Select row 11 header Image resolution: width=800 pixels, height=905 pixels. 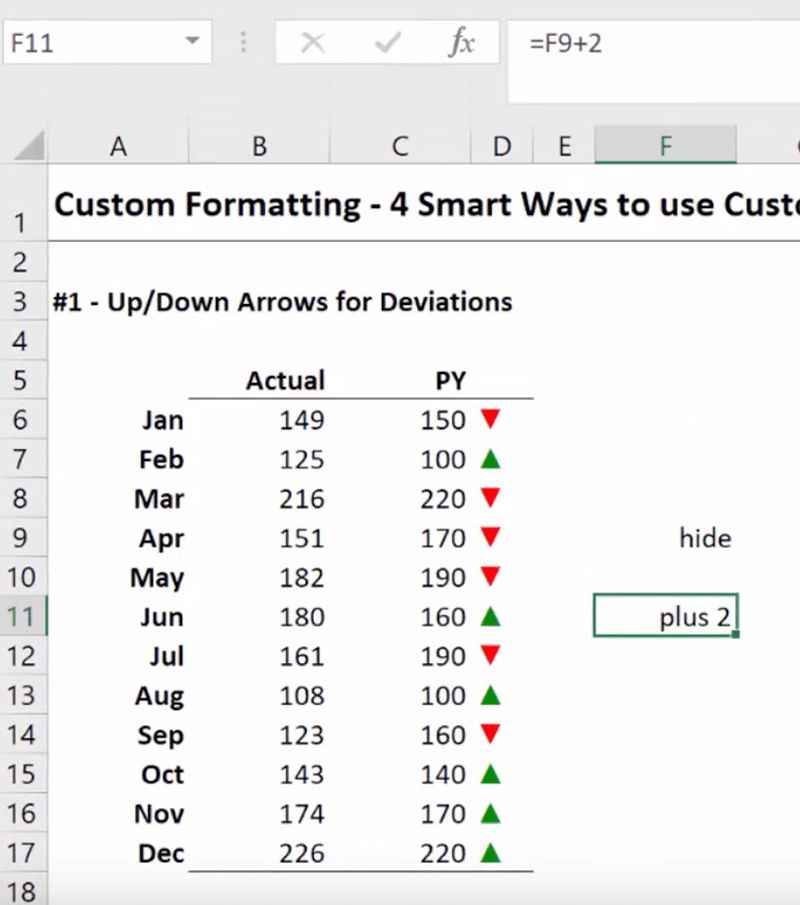tap(22, 617)
